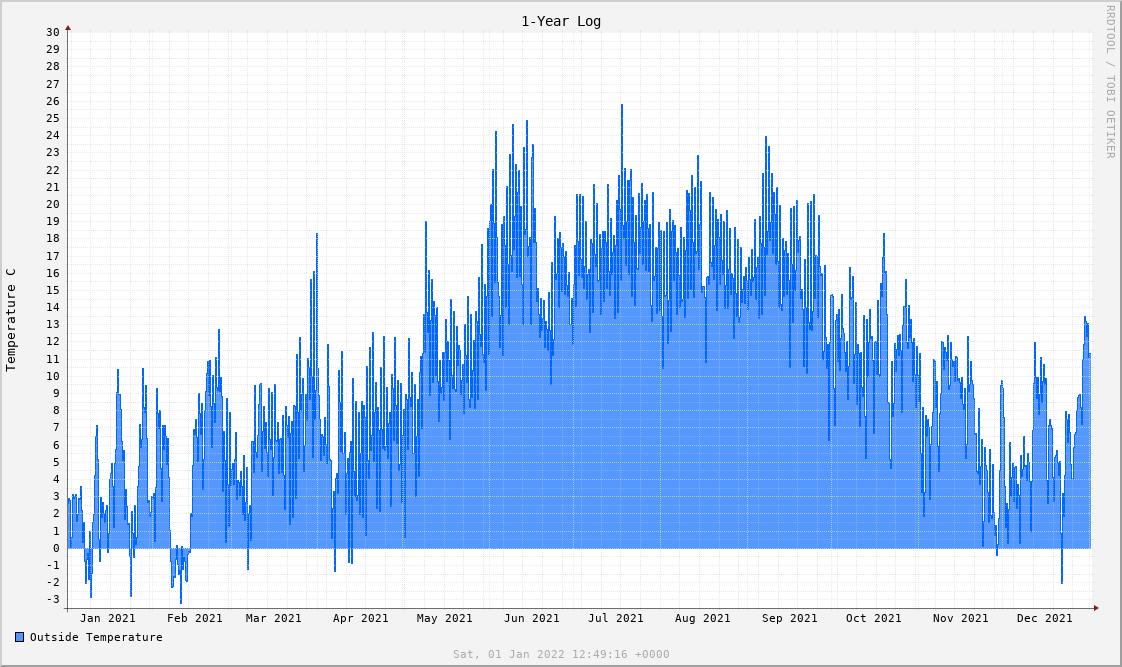Click the Temperature C y-axis title
1122x667 pixels.
(11, 320)
